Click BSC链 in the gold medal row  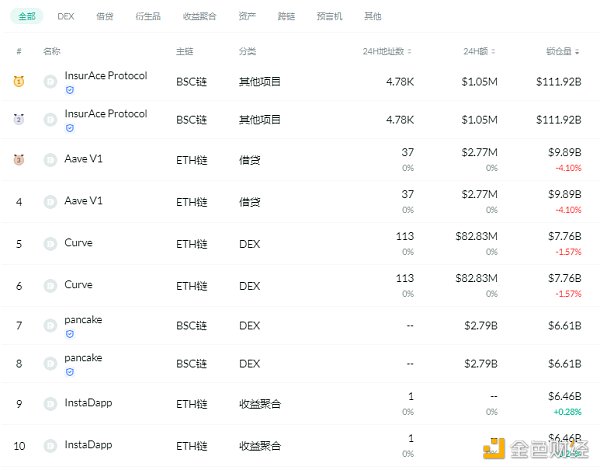point(191,82)
